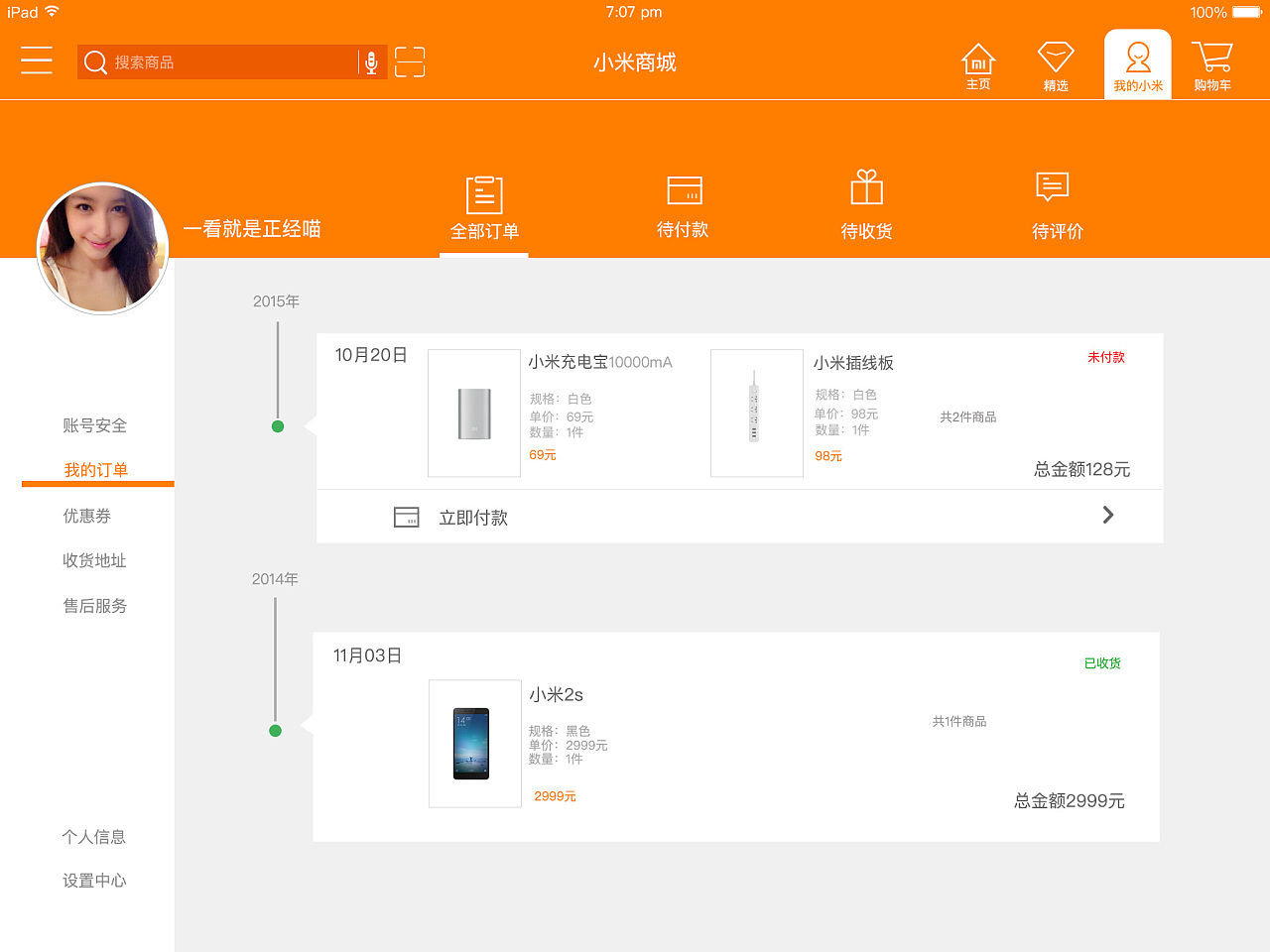1270x952 pixels.
Task: Switch to 待收货 tab label
Action: (866, 231)
